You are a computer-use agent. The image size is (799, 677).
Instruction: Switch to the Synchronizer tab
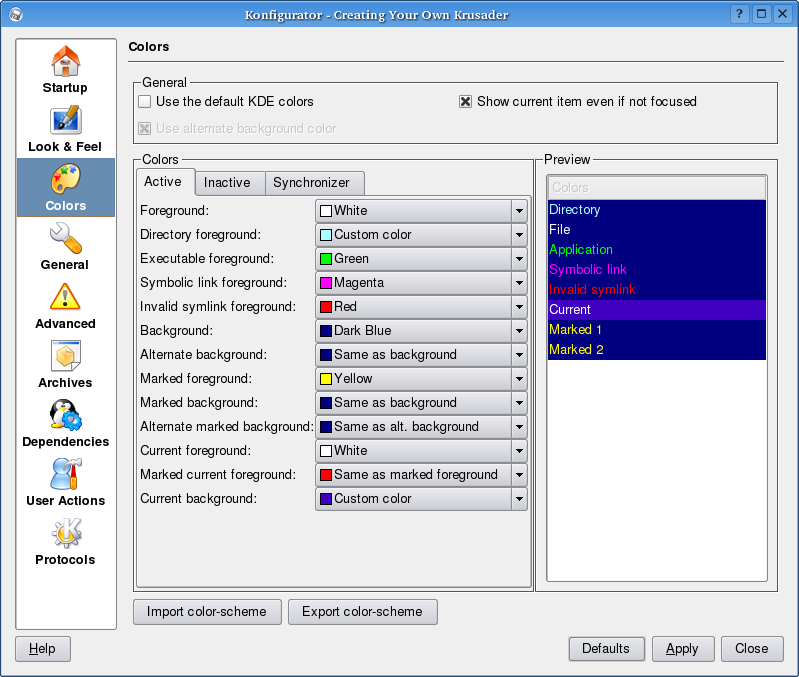point(314,183)
